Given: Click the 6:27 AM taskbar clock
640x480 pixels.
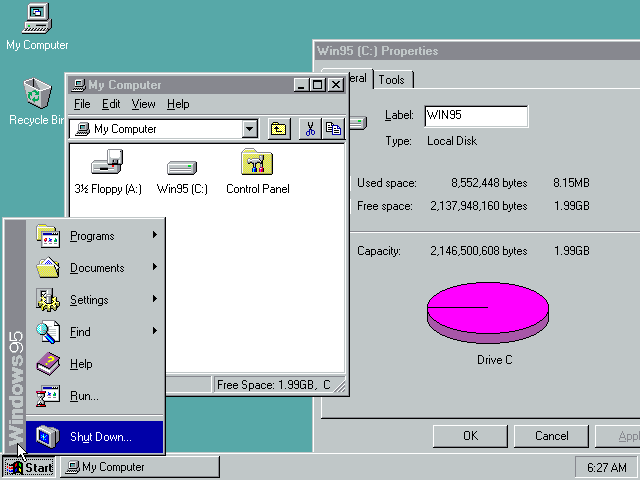Looking at the screenshot, I should click(x=606, y=467).
